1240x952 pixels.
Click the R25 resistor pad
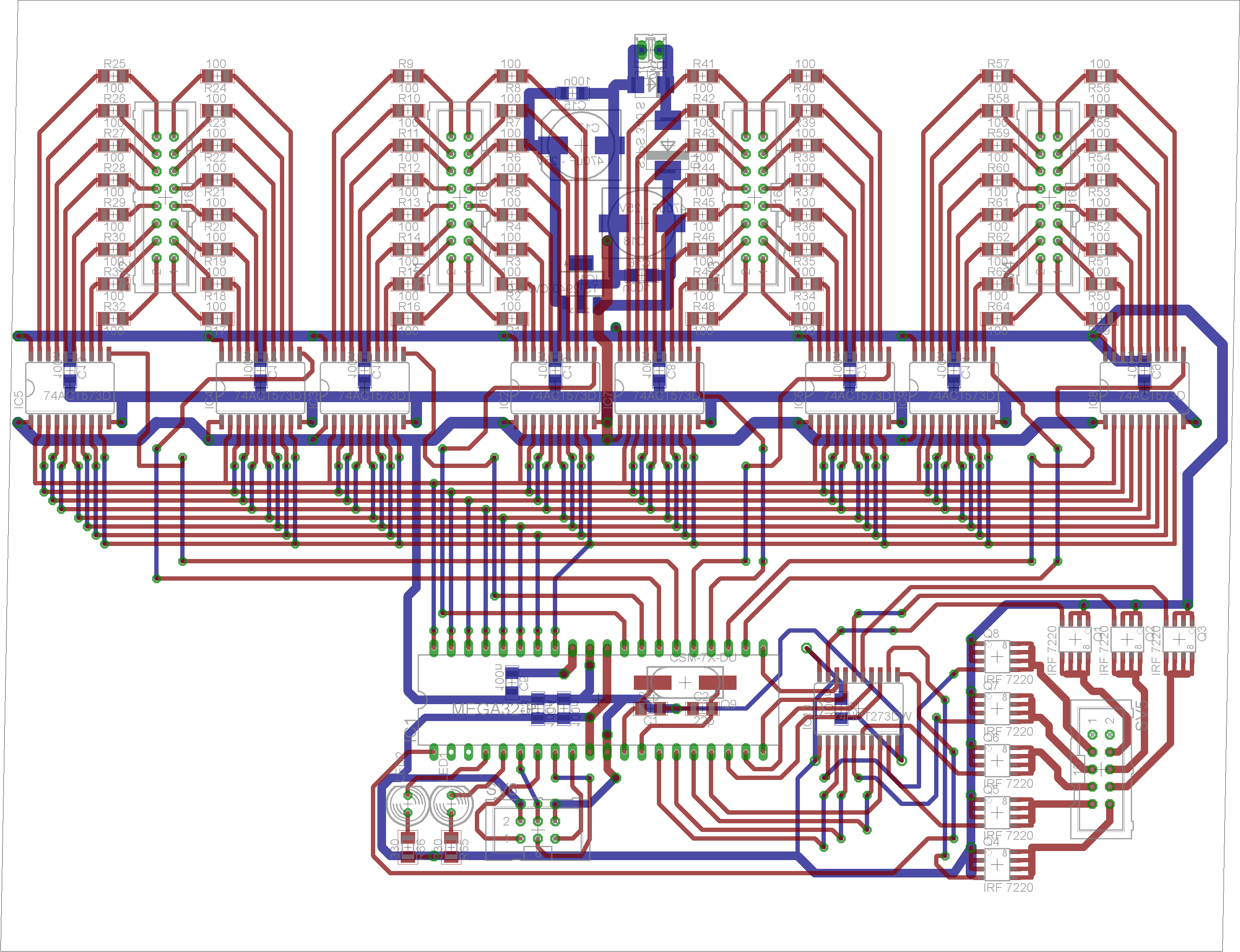click(x=114, y=76)
